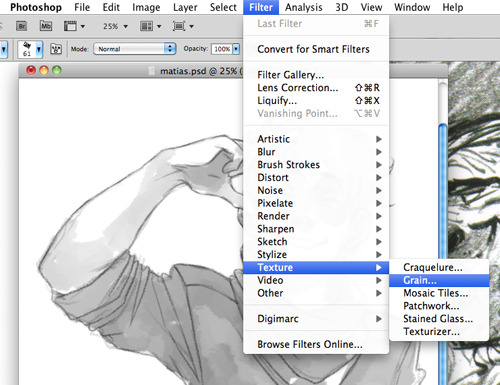500x385 pixels.
Task: Expand the Arrange Documents dropdown arrow
Action: coord(159,26)
